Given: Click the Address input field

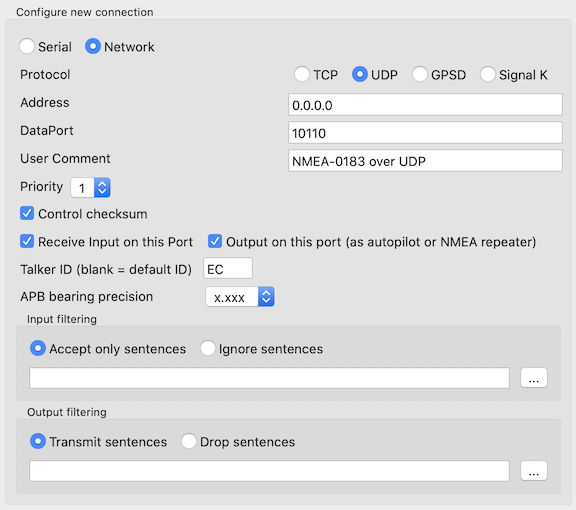Looking at the screenshot, I should pos(425,105).
